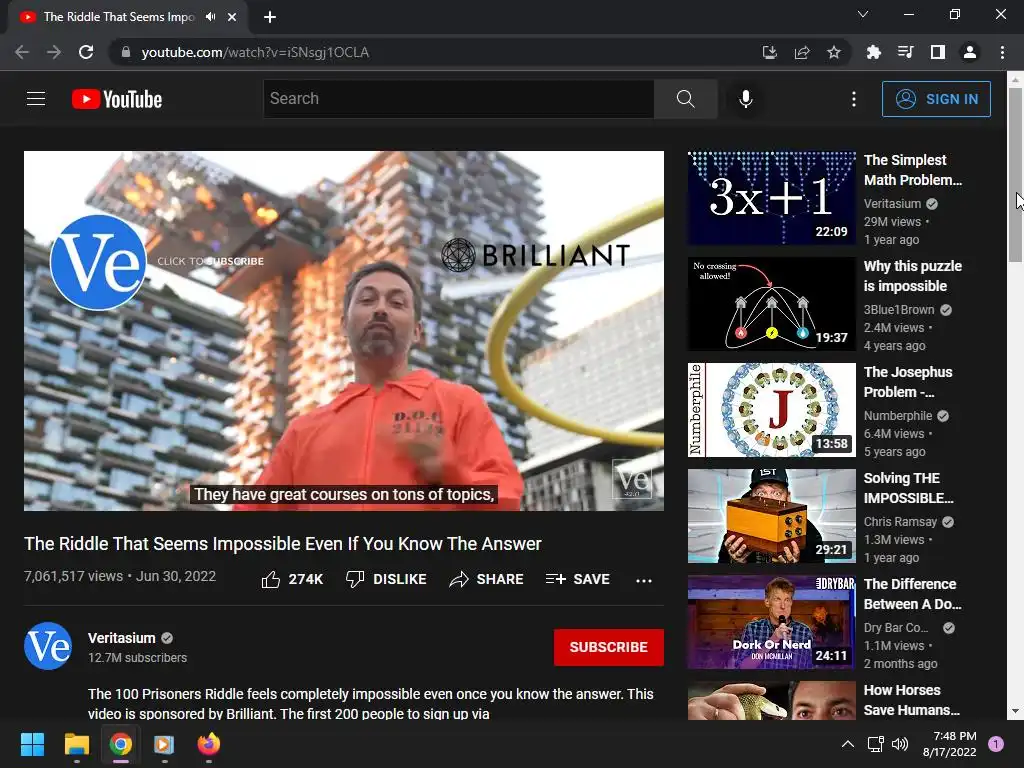Open the Numberphile channel name
Viewport: 1024px width, 768px height.
tap(898, 415)
